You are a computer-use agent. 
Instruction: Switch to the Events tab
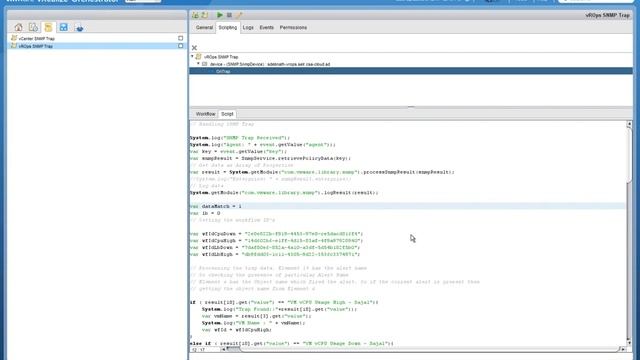click(x=267, y=27)
